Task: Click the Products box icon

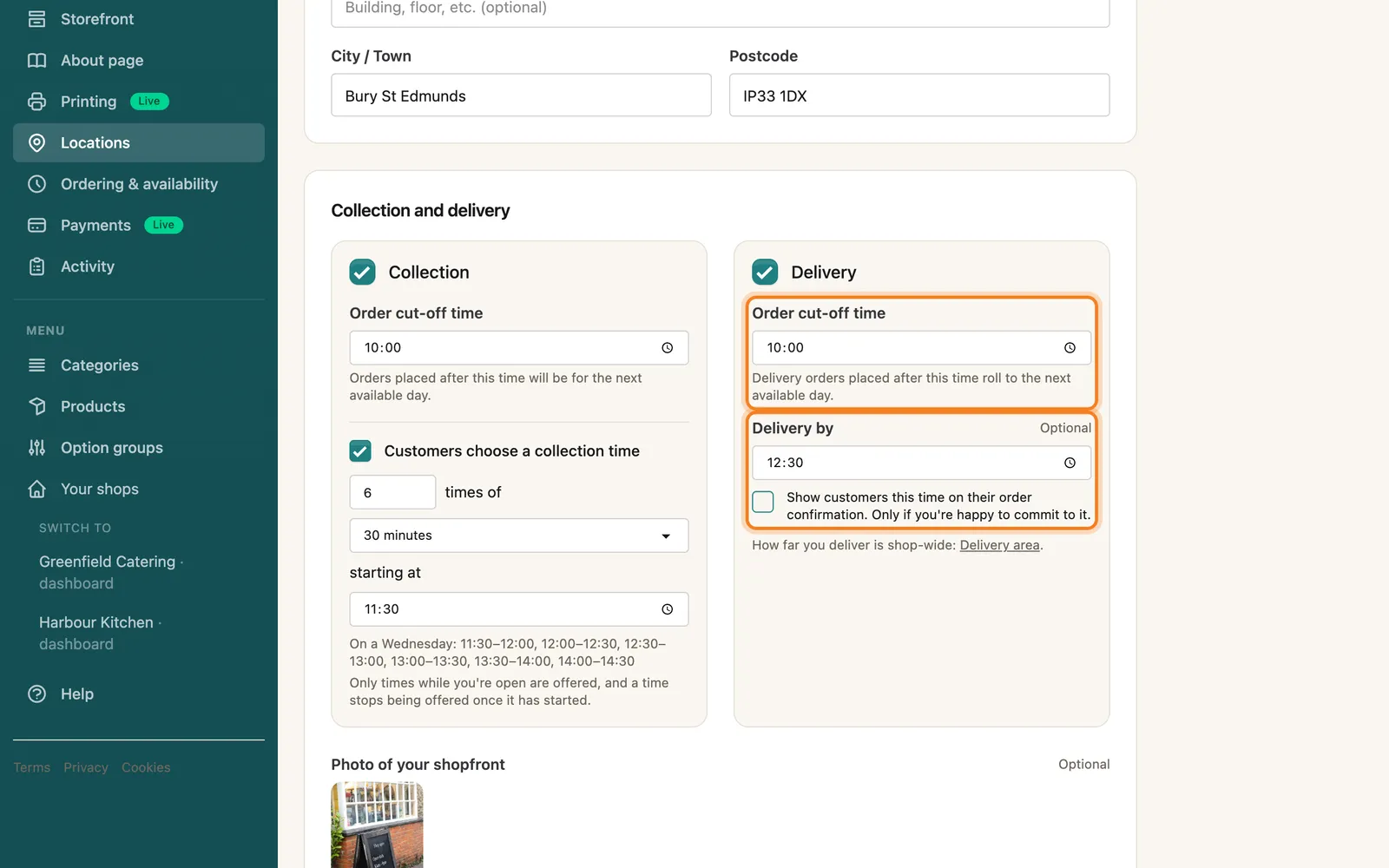Action: click(x=36, y=406)
